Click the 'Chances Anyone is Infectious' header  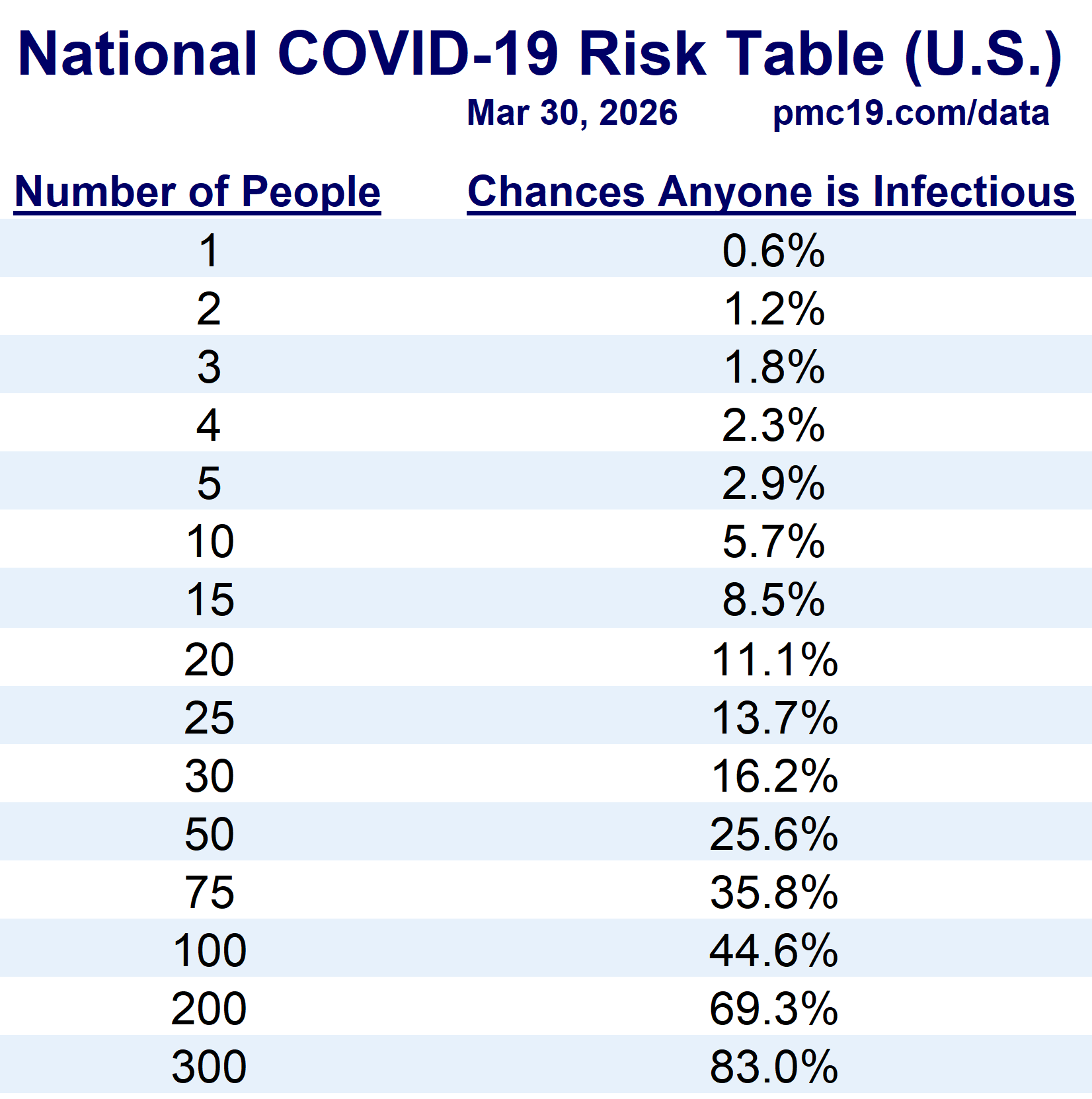click(x=771, y=192)
